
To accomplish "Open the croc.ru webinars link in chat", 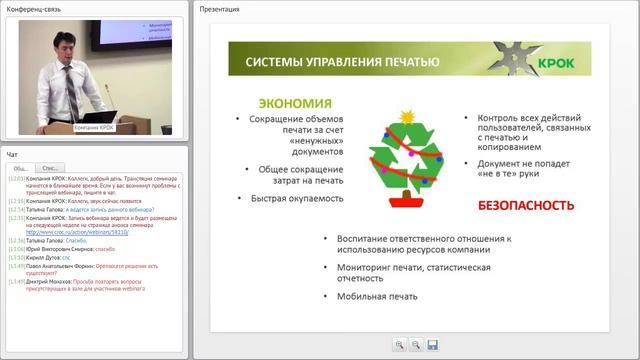I will point(77,232).
